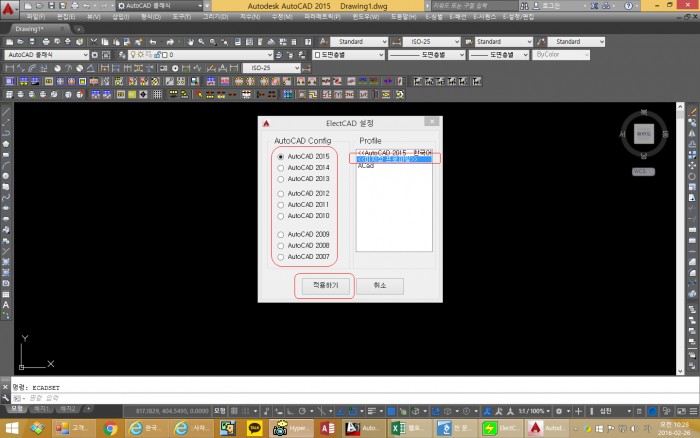Open Chrome from the Windows taskbar

(110, 429)
